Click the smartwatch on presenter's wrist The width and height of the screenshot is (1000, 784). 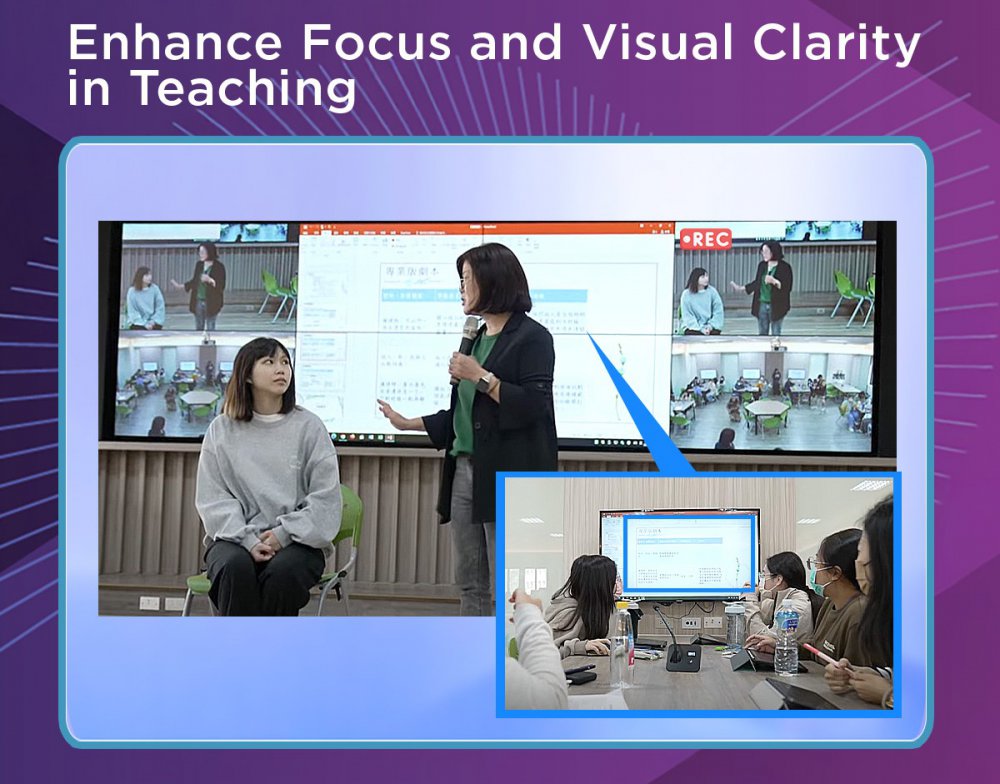pyautogui.click(x=486, y=382)
